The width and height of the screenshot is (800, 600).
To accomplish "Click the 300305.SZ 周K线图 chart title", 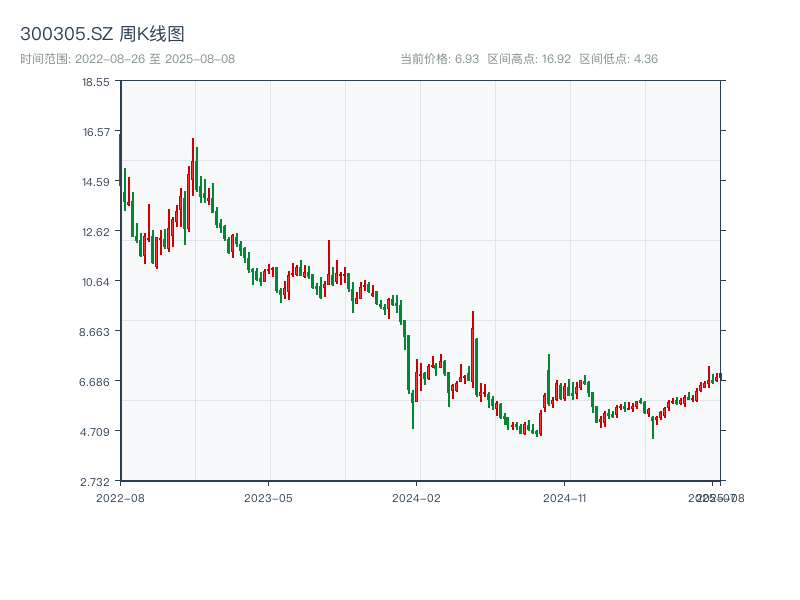I will [x=102, y=35].
